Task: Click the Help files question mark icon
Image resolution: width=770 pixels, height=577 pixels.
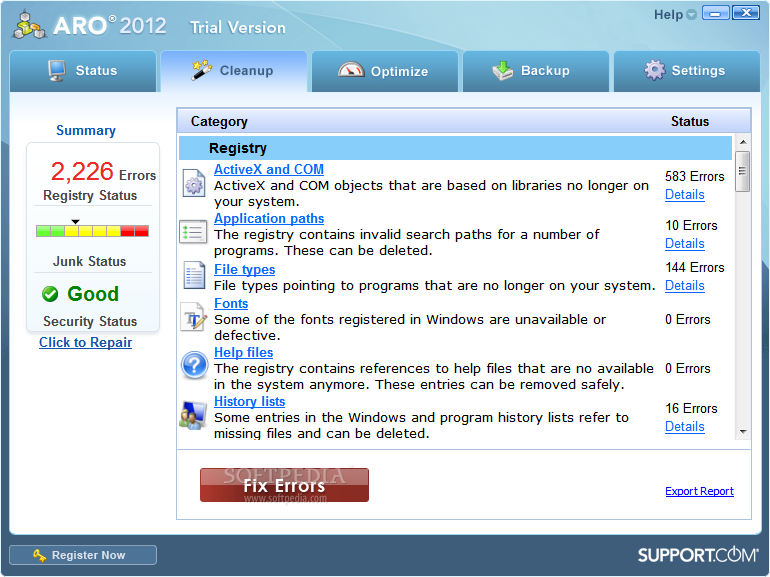Action: tap(194, 365)
